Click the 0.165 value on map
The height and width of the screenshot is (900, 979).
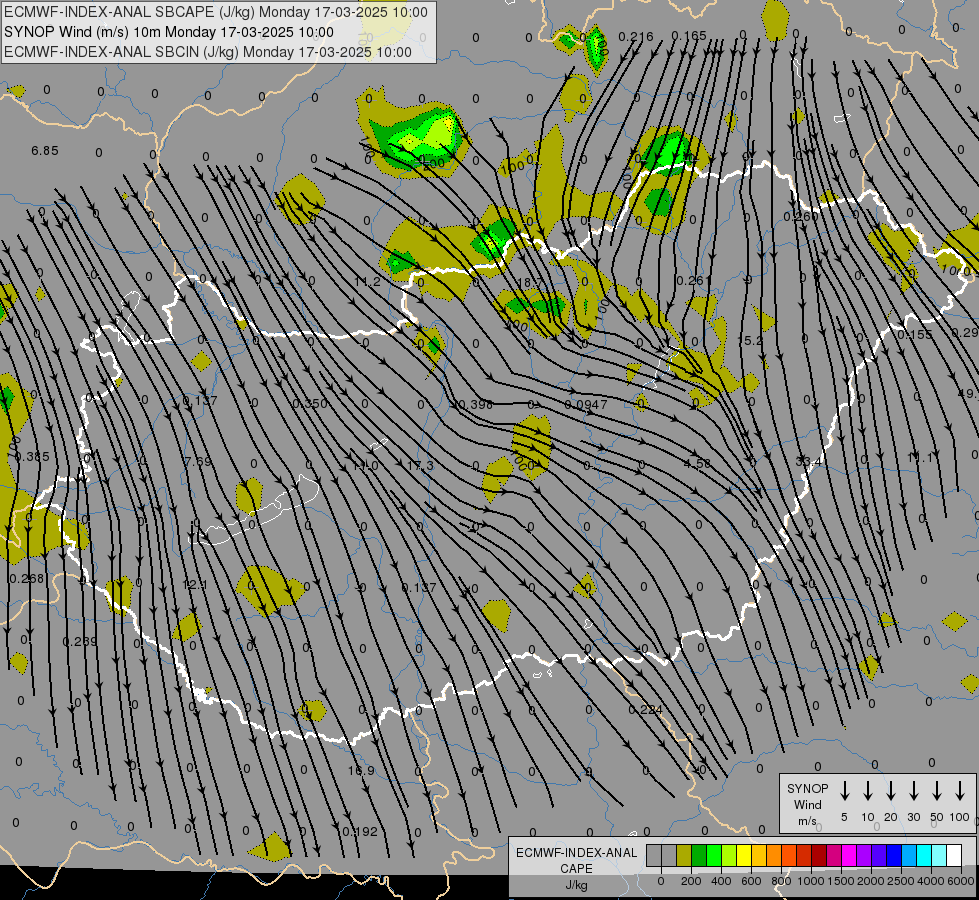point(689,36)
